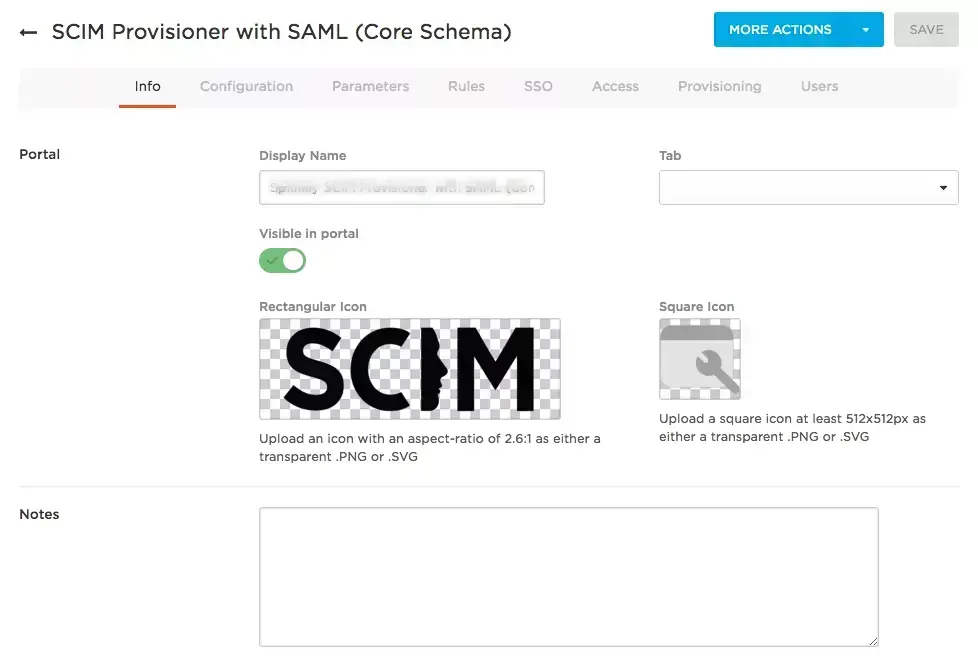This screenshot has height=668, width=978.
Task: Grab the Notes textarea resize handle
Action: pyautogui.click(x=873, y=641)
